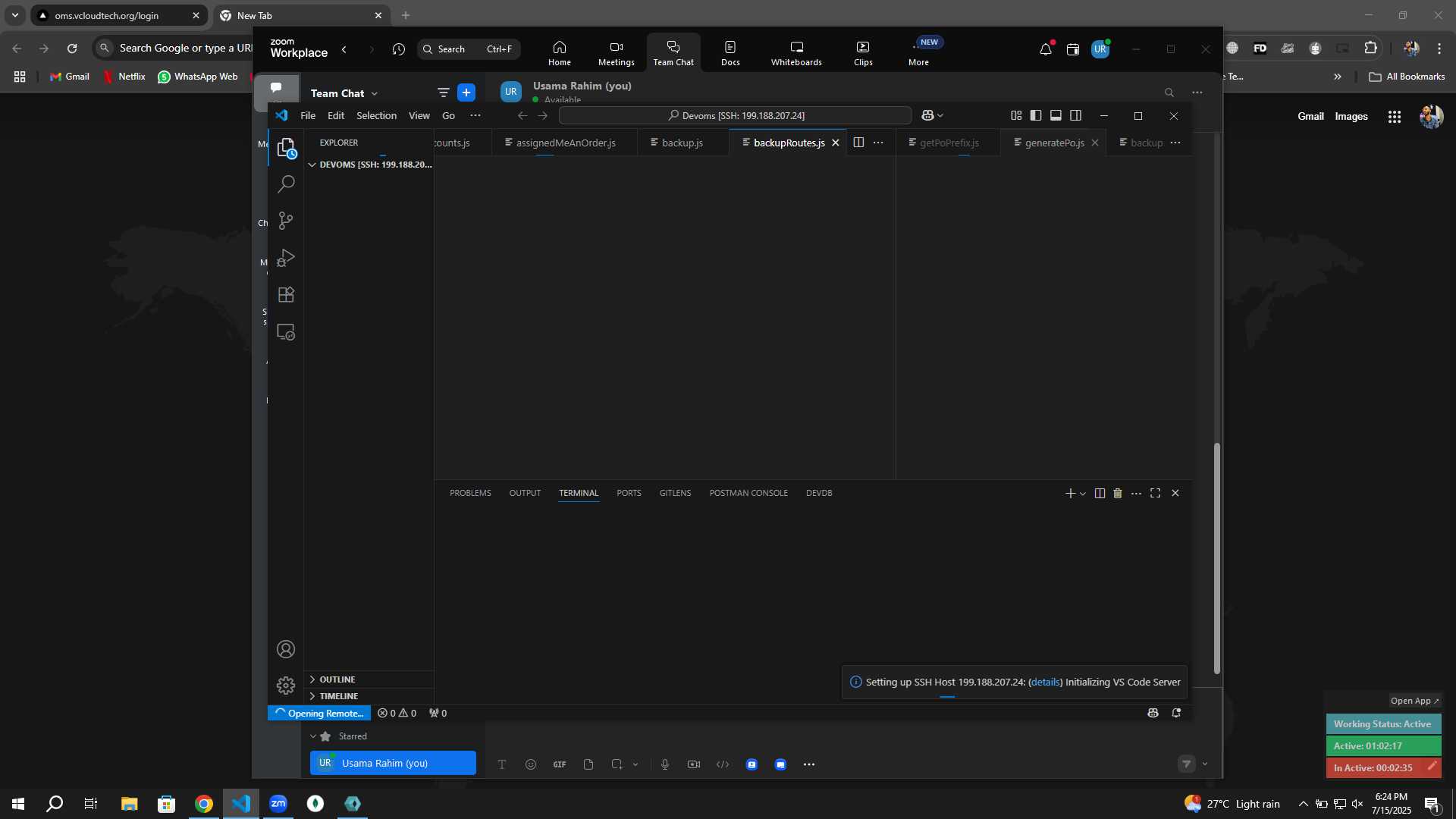The image size is (1456, 819).
Task: Toggle the primary side bar
Action: coord(1036,115)
